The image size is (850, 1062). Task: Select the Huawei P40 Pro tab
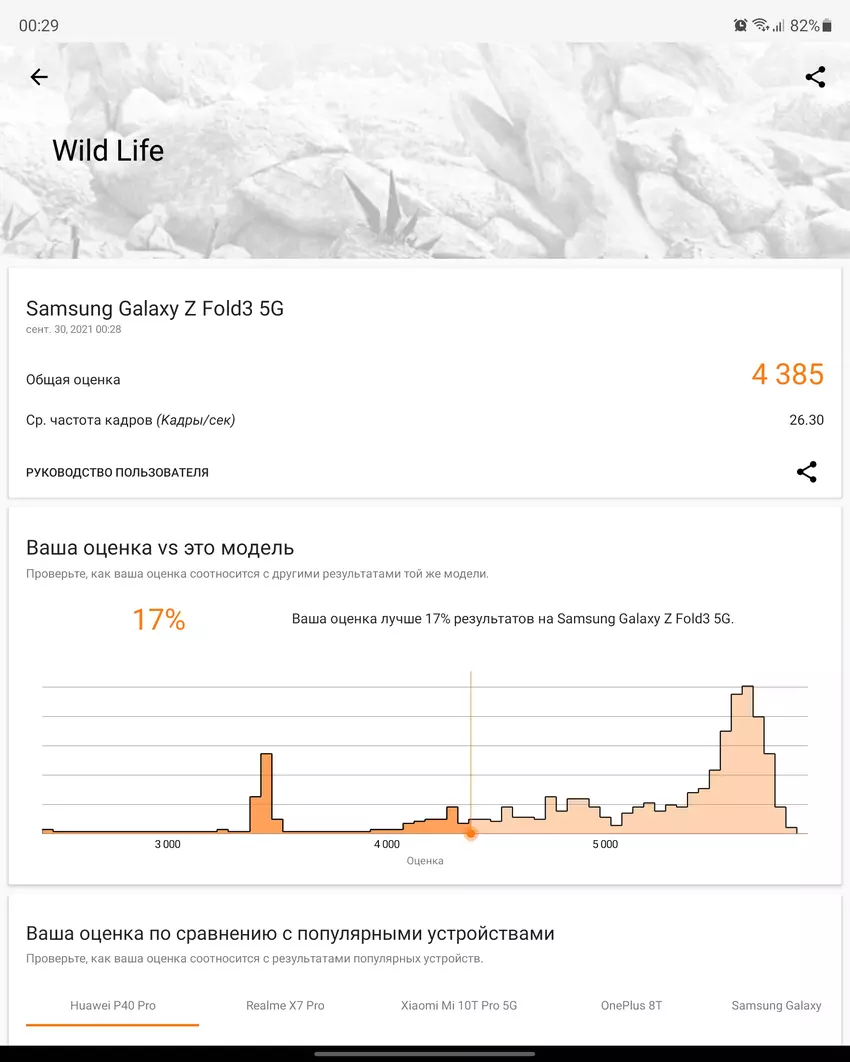112,1005
